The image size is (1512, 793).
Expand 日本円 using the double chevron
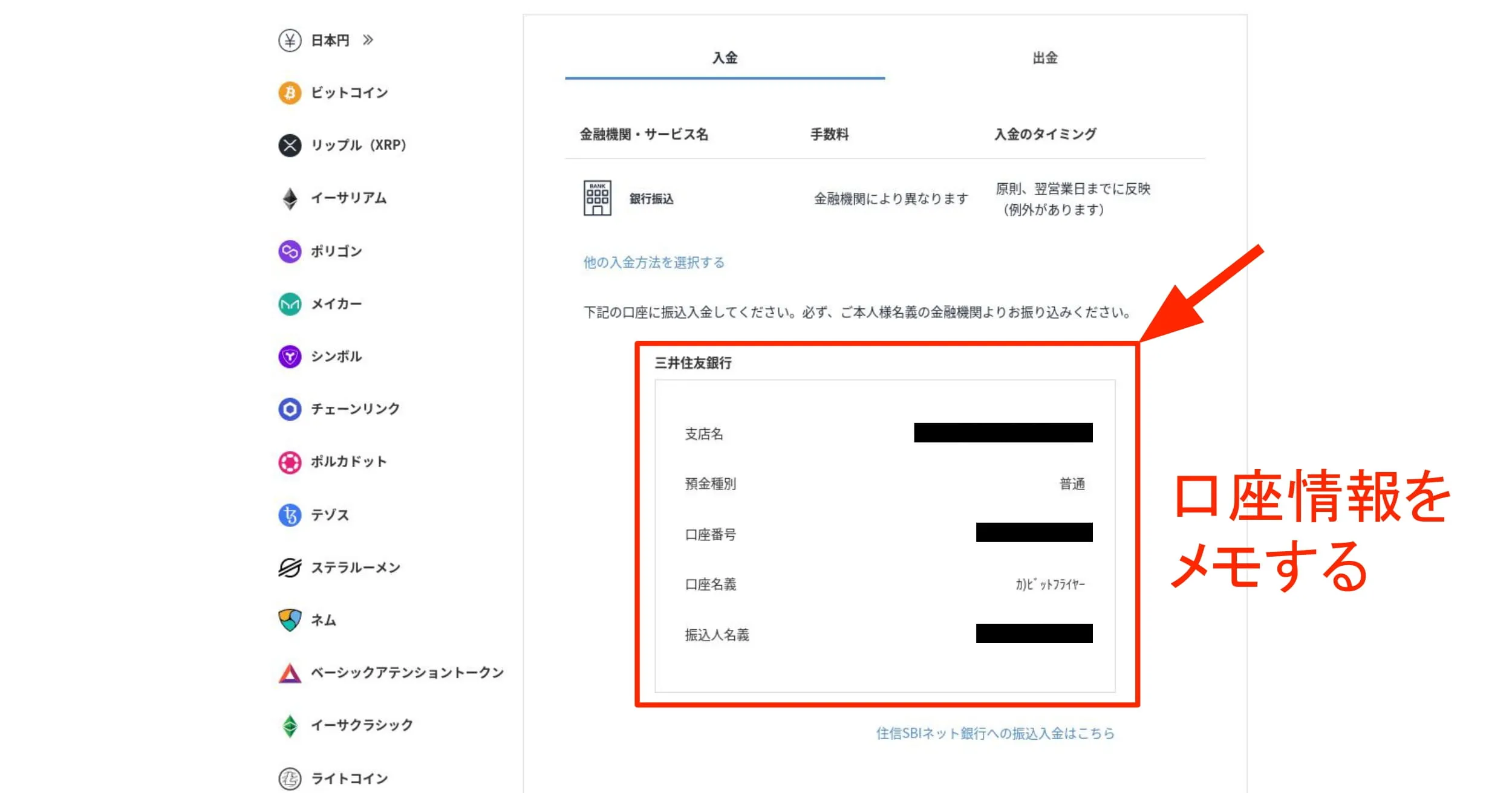(369, 40)
